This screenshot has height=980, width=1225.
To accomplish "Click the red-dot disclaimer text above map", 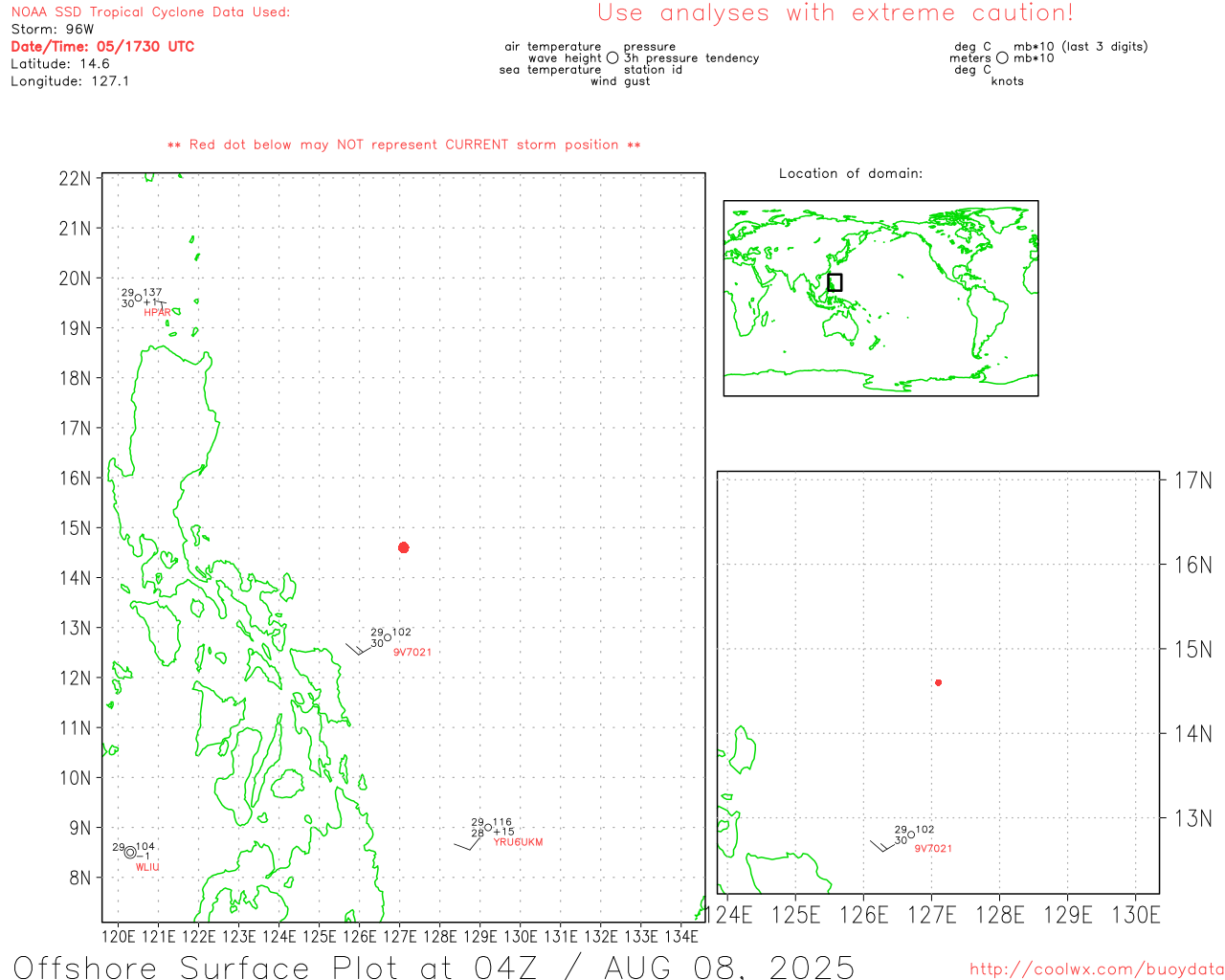I will 404,145.
